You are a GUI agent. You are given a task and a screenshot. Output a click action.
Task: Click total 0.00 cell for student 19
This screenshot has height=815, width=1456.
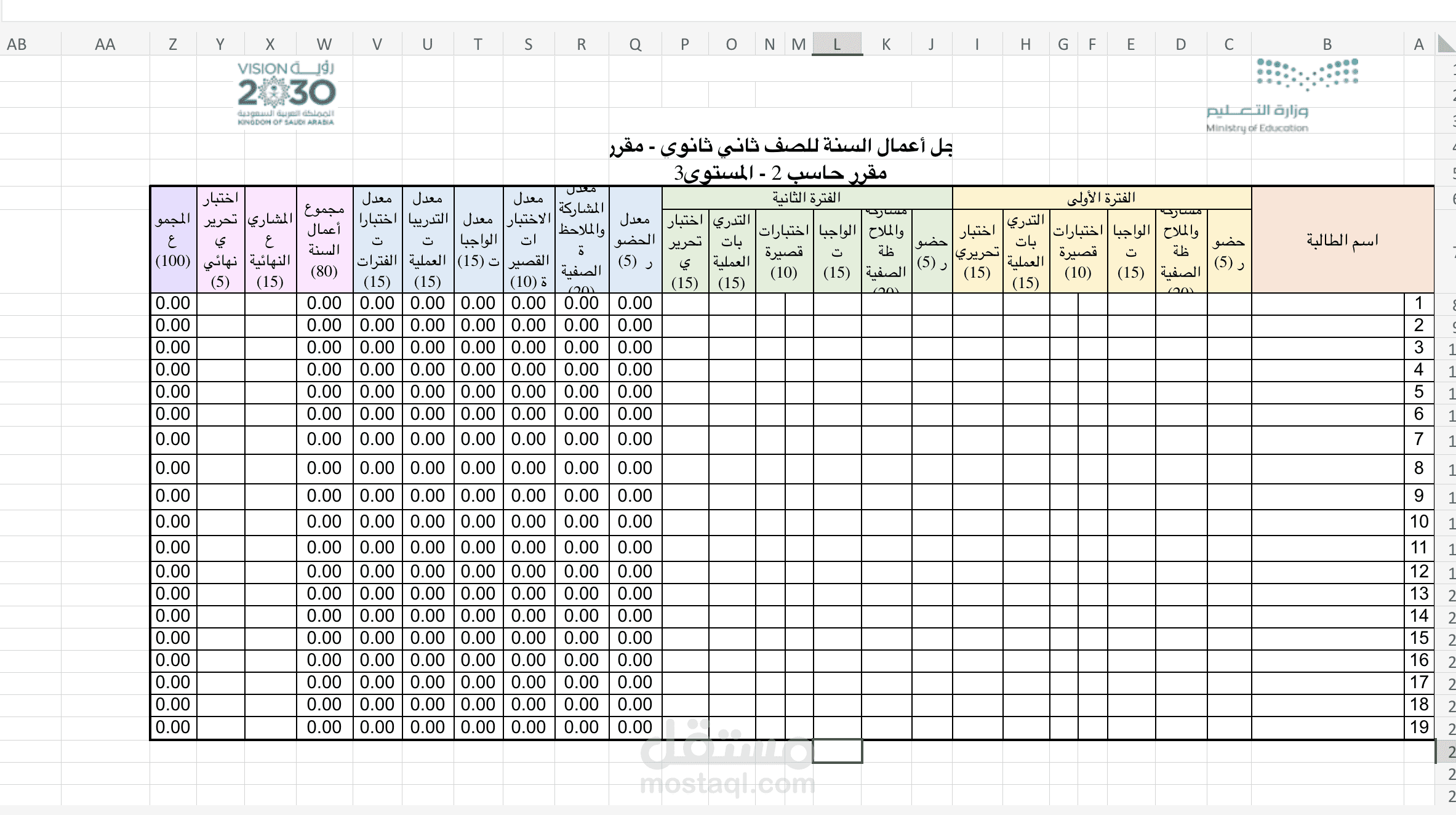[173, 728]
